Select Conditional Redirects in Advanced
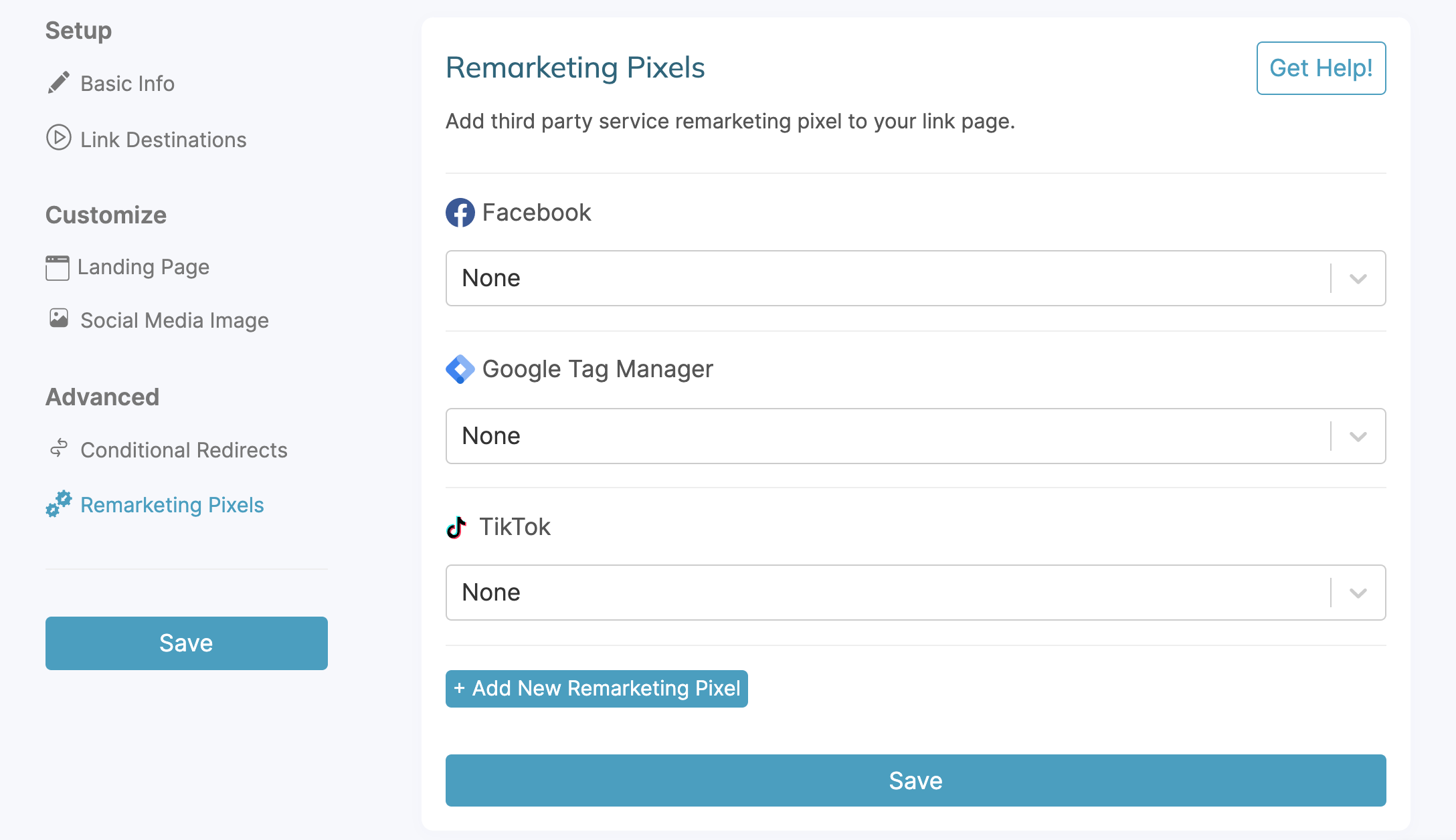Screen dimensions: 1456x840 click(184, 449)
